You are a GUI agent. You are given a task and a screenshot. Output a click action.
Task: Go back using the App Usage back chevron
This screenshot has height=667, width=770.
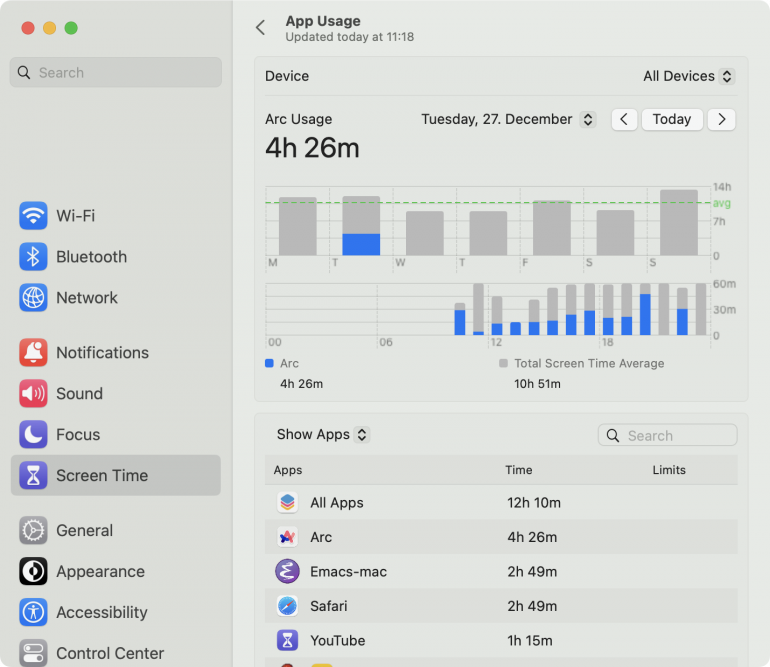pyautogui.click(x=261, y=28)
